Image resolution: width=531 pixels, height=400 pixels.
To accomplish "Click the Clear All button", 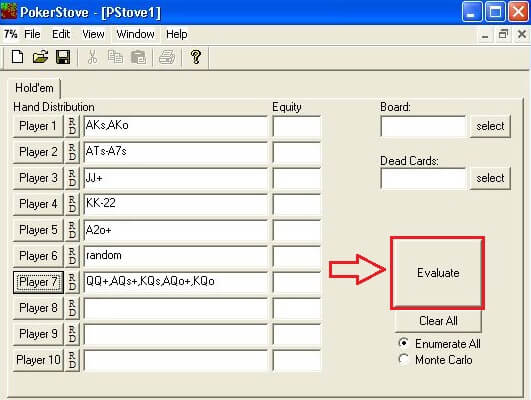I will (438, 320).
